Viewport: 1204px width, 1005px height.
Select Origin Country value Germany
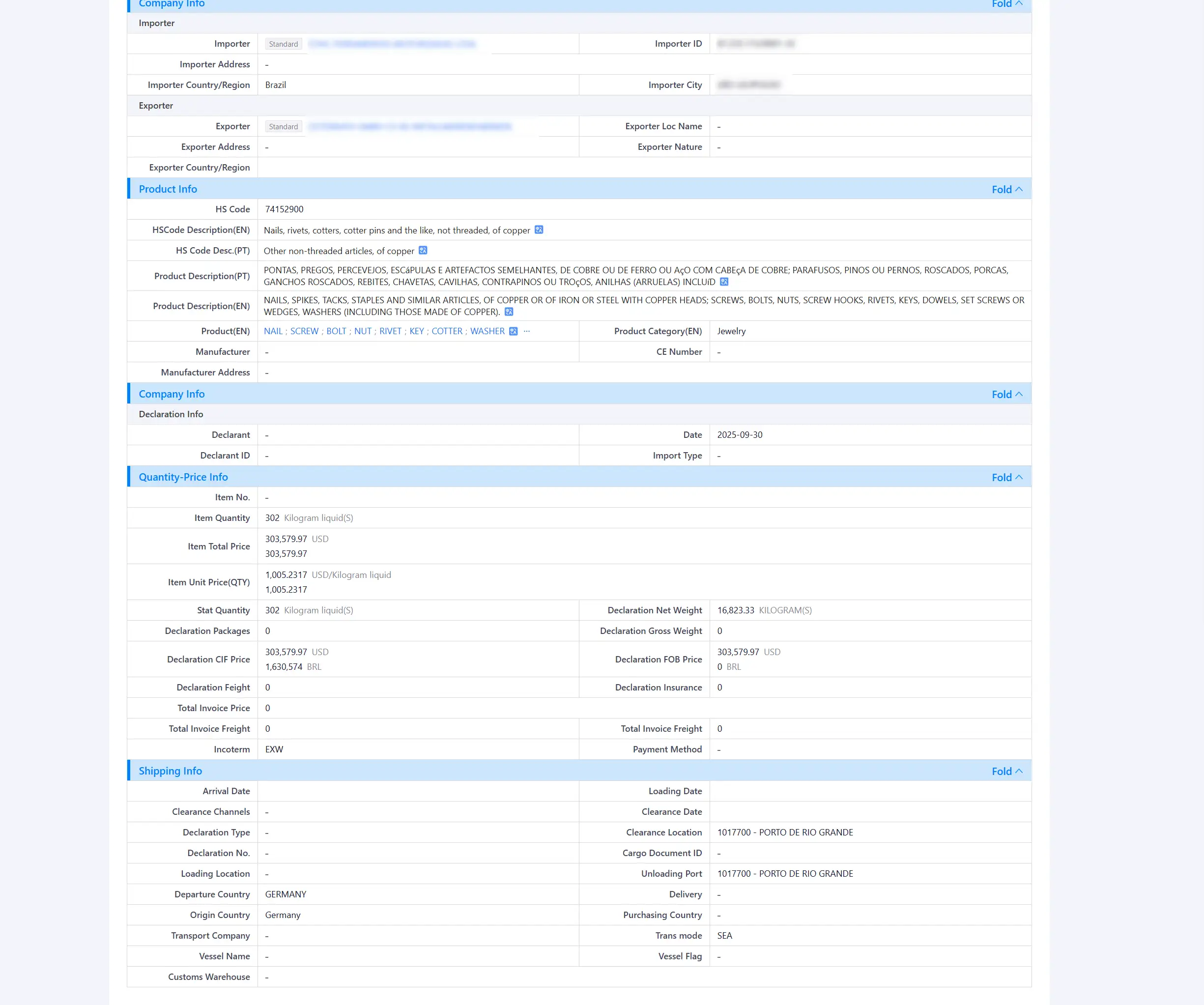pyautogui.click(x=282, y=915)
